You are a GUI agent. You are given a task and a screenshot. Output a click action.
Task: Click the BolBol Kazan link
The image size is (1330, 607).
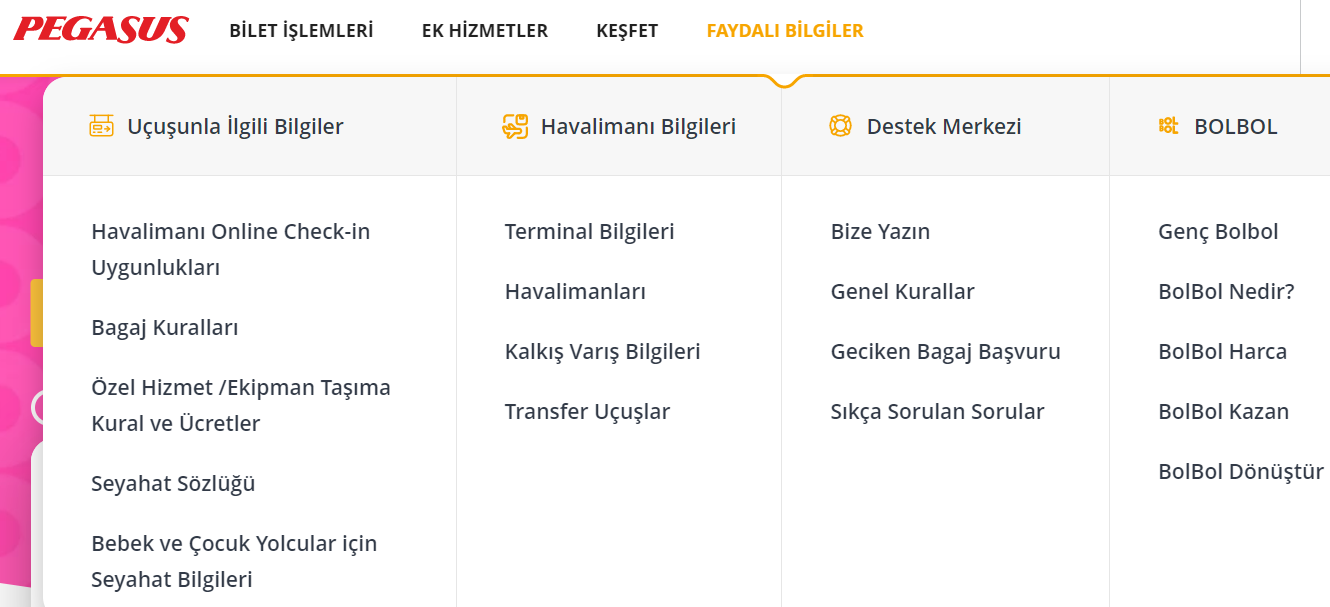pos(1223,412)
